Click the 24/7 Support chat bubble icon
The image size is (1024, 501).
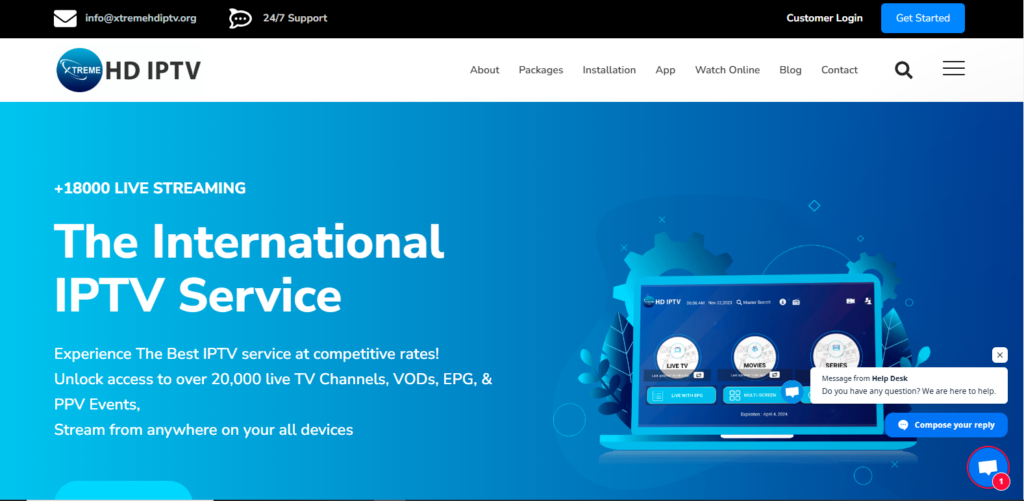click(x=240, y=18)
